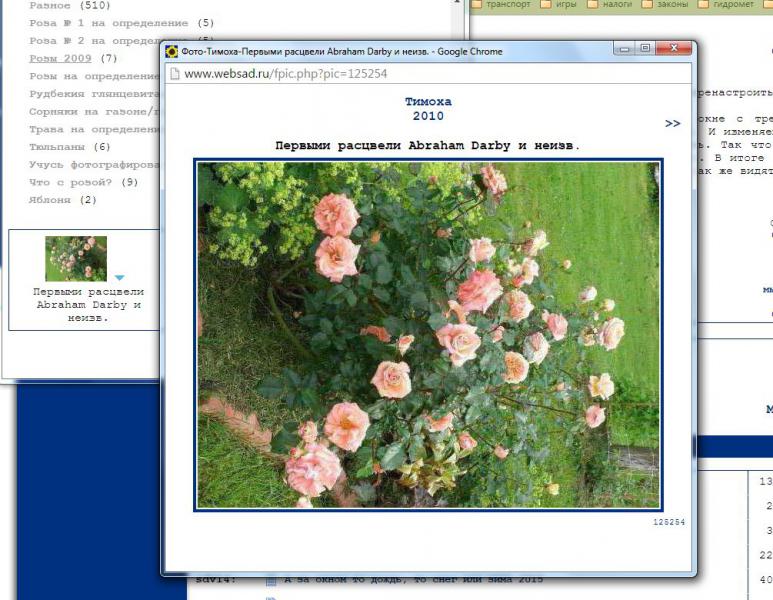This screenshot has height=600, width=773.
Task: Maximize the Chrome photo popup window
Action: [x=645, y=48]
